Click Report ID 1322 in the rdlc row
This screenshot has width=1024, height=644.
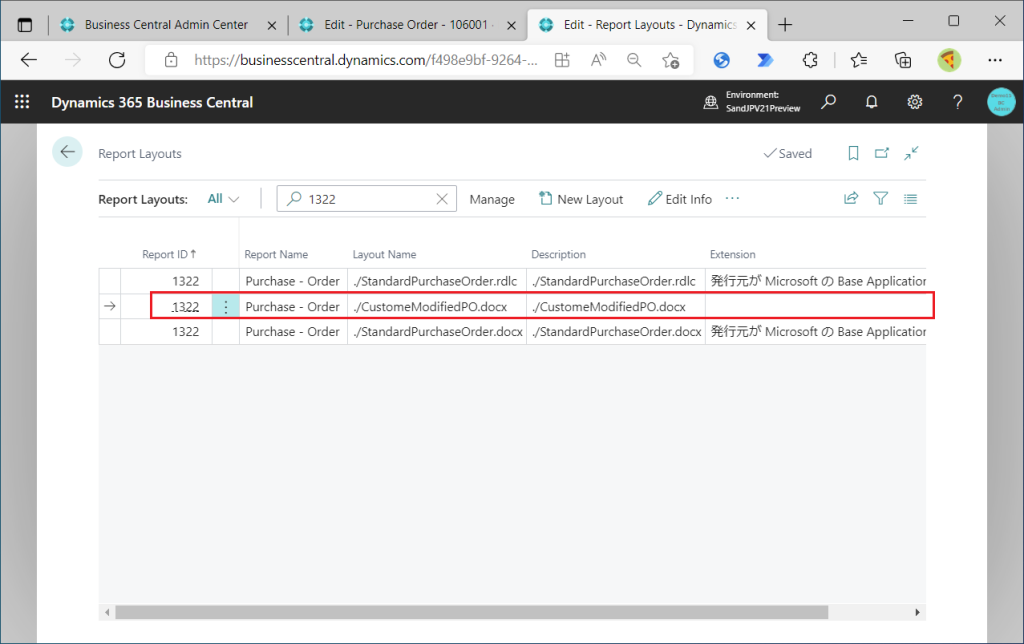(x=185, y=281)
